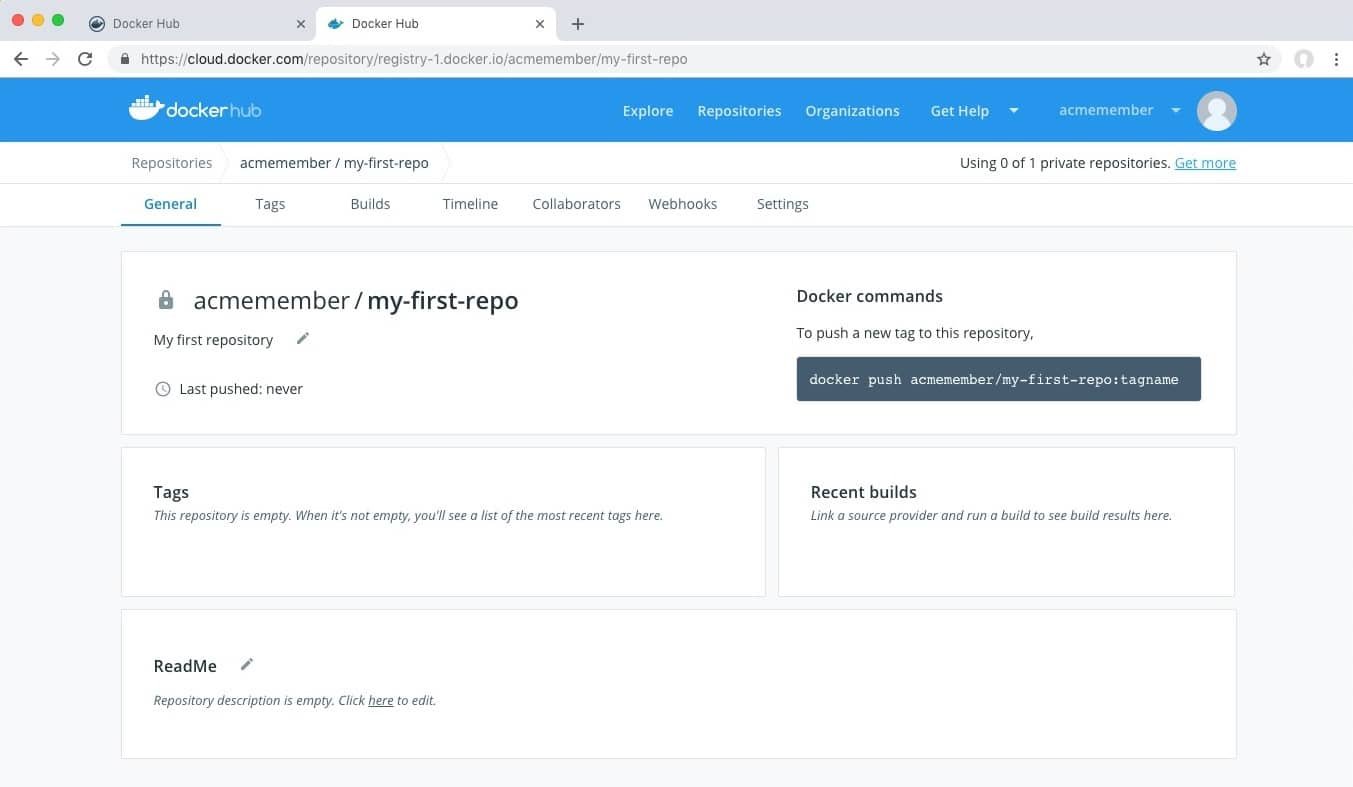Screen dimensions: 1353x787
Task: Click the browser address bar URL
Action: (x=414, y=59)
